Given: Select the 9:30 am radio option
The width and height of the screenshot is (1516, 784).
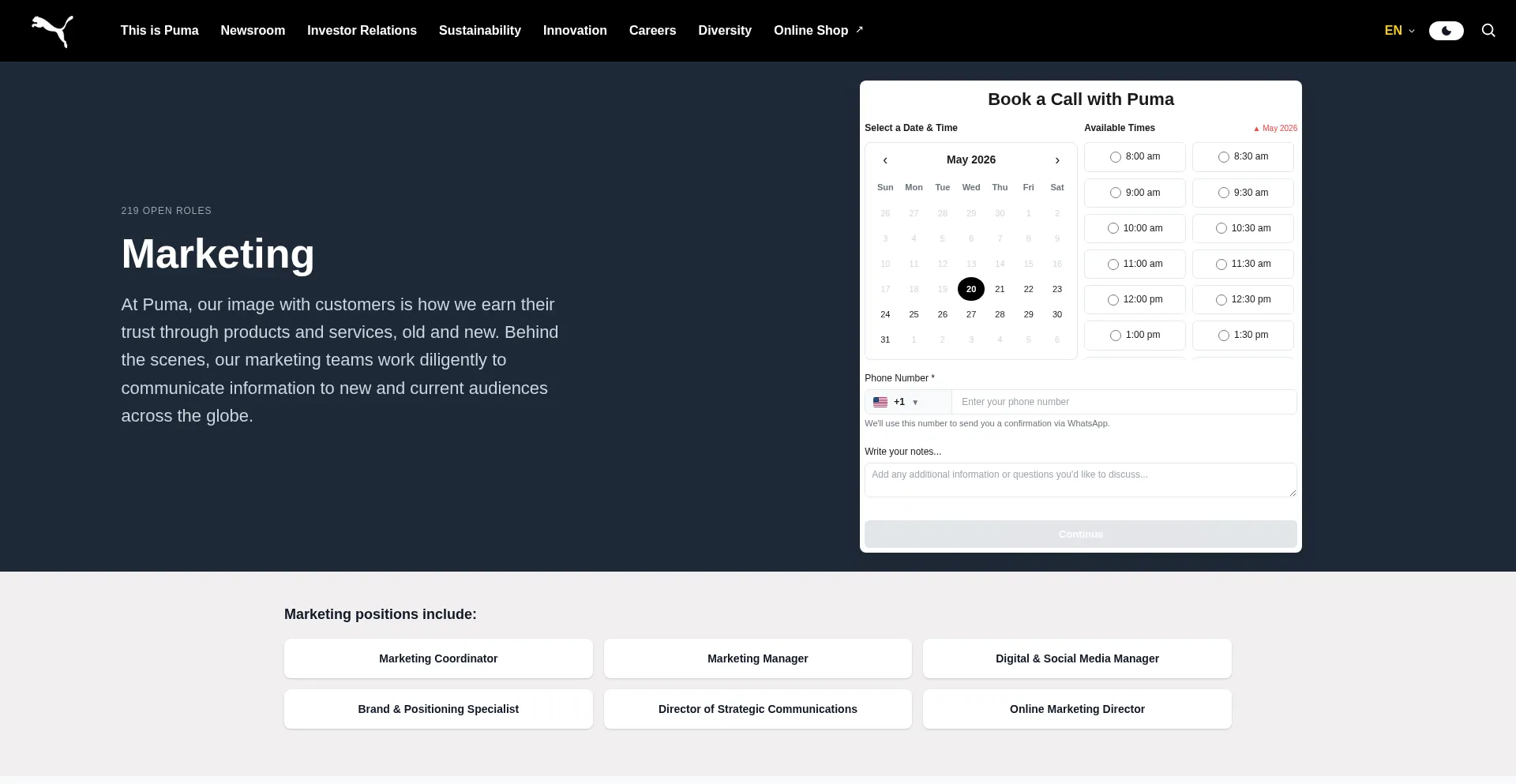Looking at the screenshot, I should point(1243,193).
